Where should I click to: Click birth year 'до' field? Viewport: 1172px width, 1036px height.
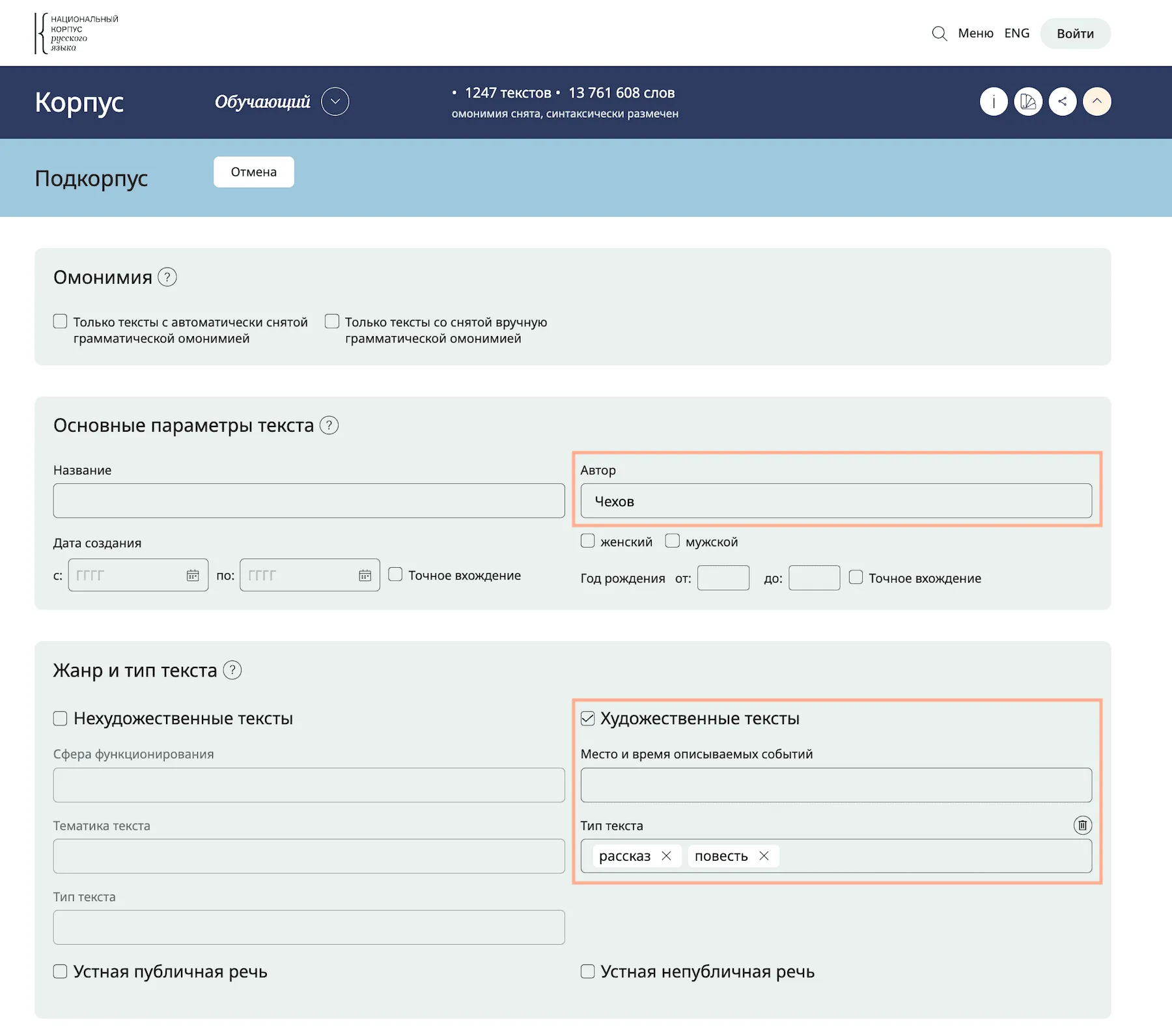coord(814,578)
